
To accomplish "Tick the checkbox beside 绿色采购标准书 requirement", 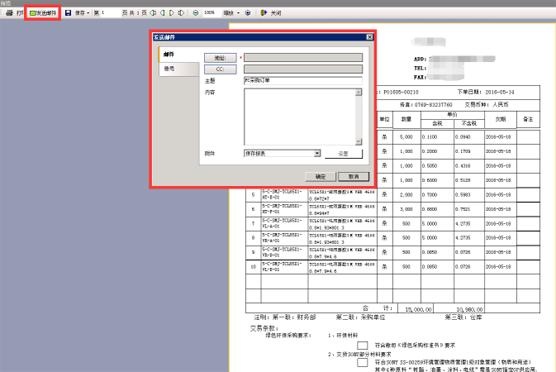I will click(362, 345).
